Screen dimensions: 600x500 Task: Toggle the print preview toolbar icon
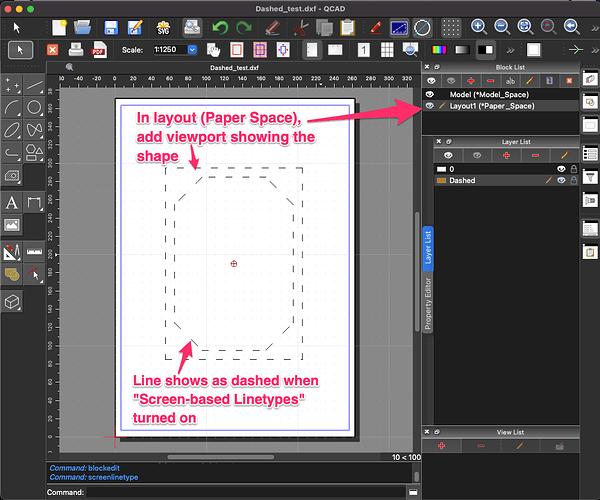[x=192, y=28]
